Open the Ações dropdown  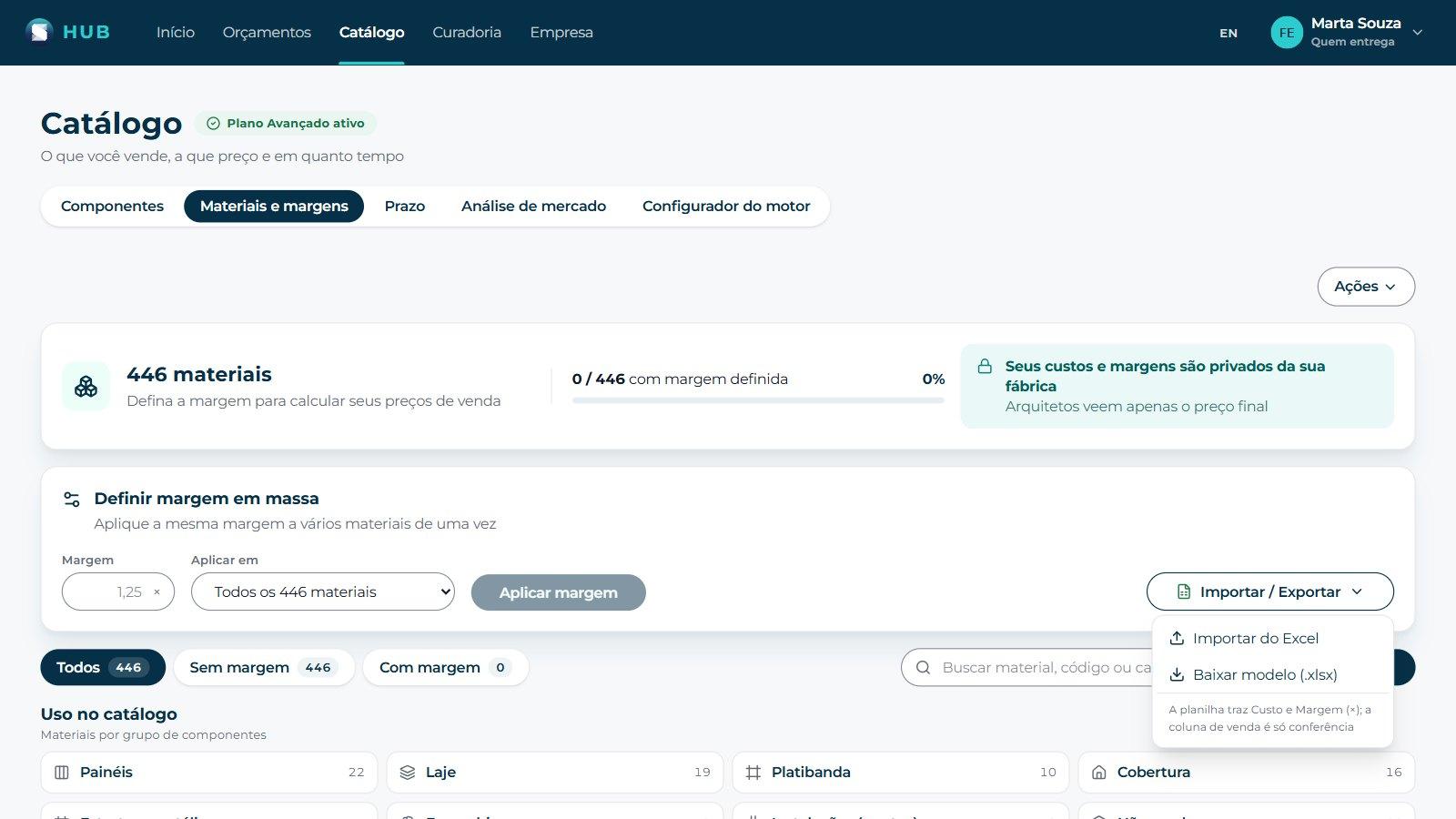[x=1366, y=287]
